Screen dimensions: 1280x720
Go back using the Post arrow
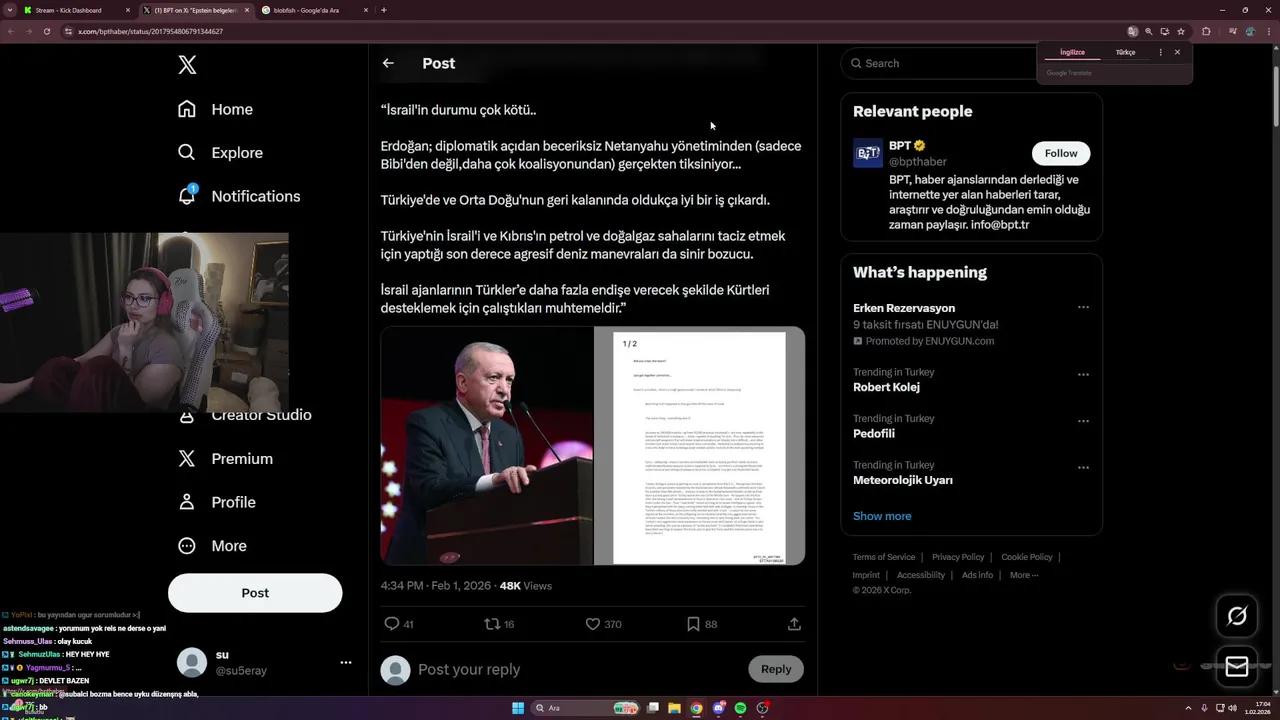[x=388, y=63]
